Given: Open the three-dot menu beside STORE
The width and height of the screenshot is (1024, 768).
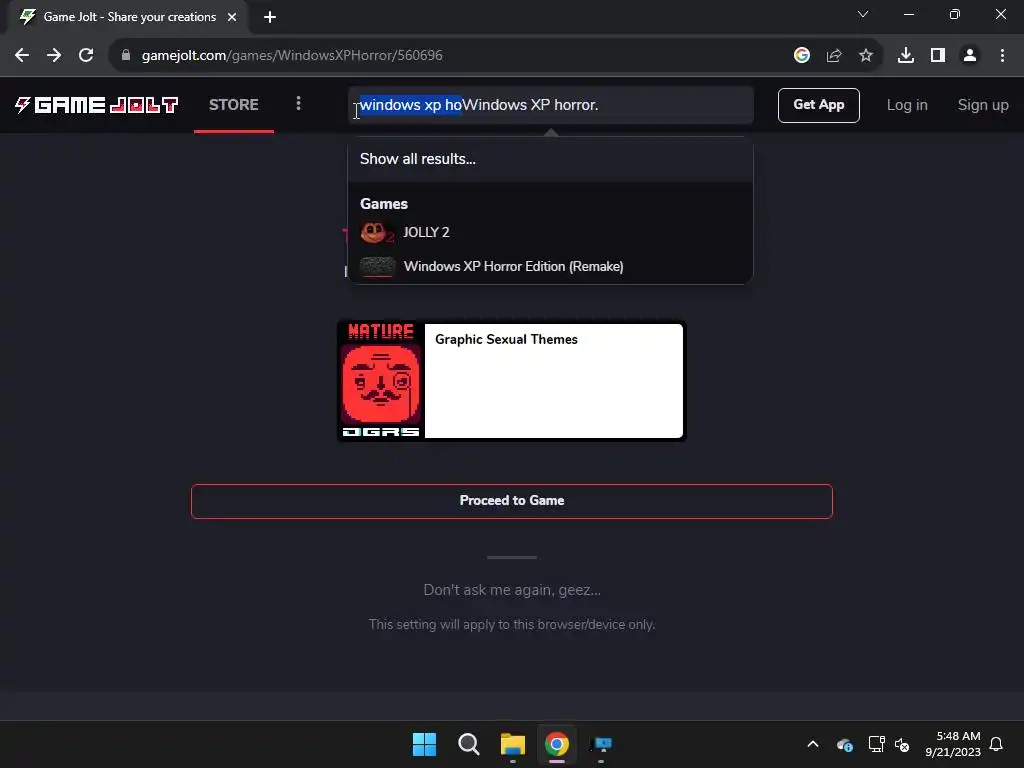Looking at the screenshot, I should point(298,104).
